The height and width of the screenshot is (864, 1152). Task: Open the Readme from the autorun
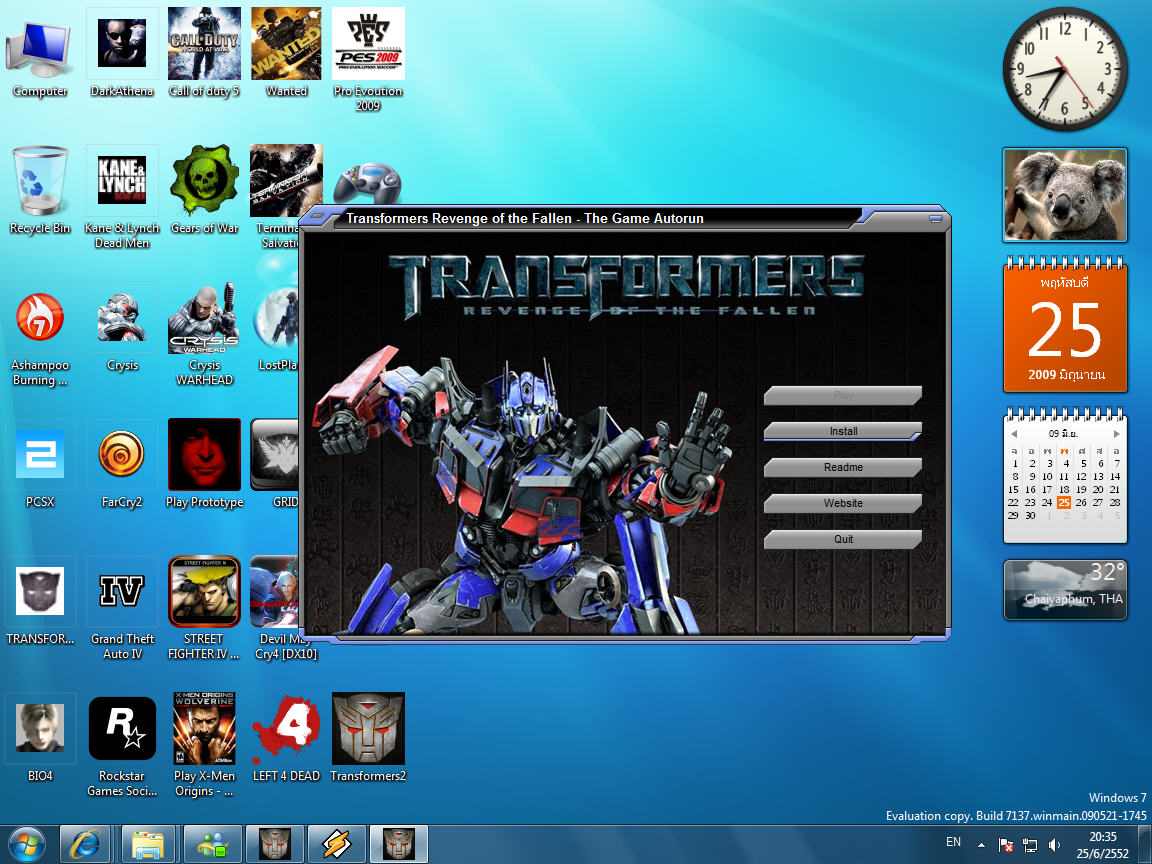click(843, 467)
